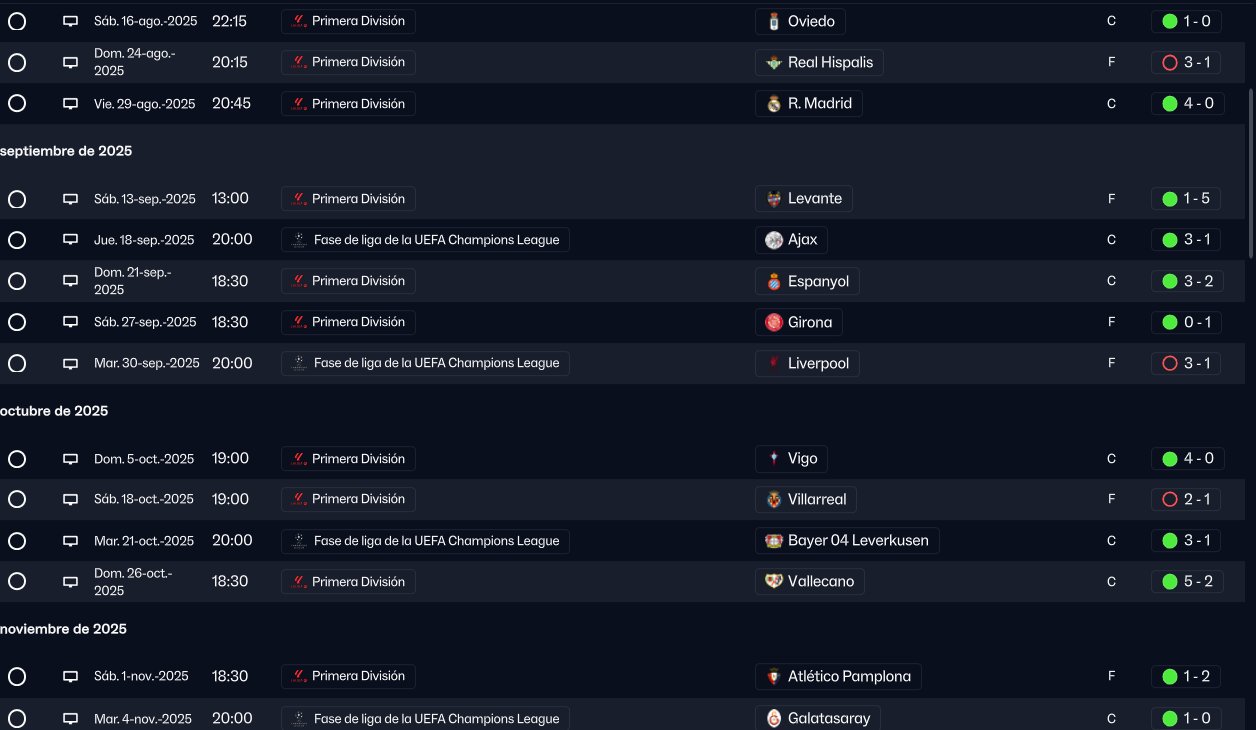This screenshot has height=730, width=1256.
Task: Click the TV icon on Levante row
Action: click(70, 199)
